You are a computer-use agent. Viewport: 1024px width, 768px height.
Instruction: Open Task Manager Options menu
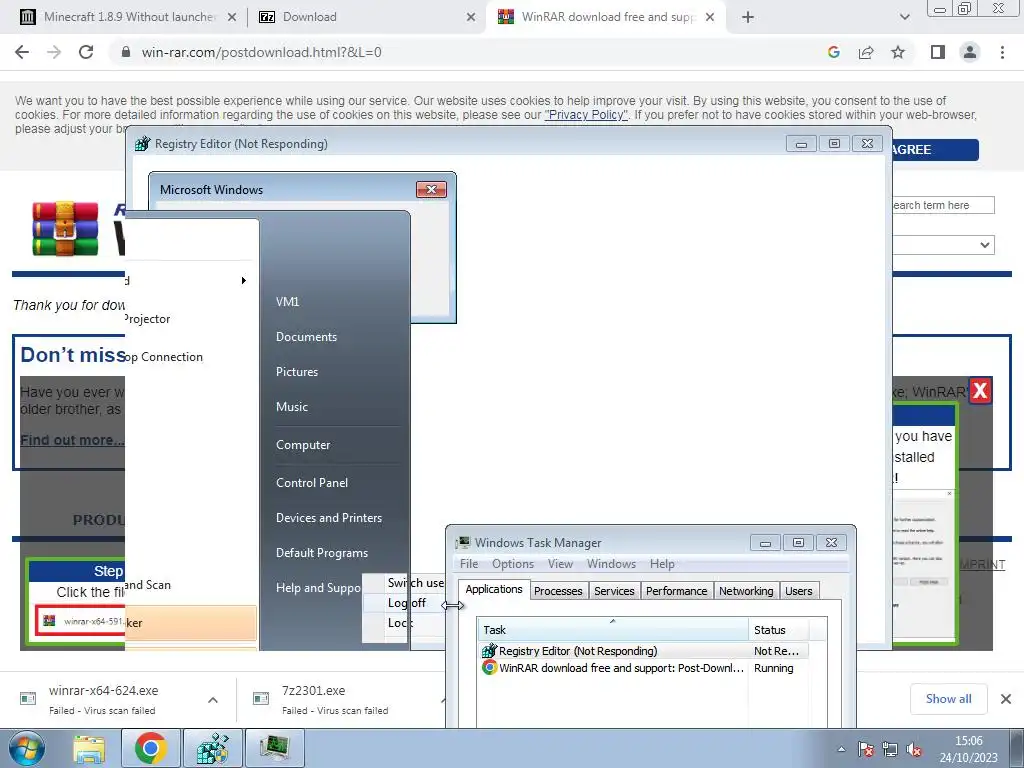[513, 564]
